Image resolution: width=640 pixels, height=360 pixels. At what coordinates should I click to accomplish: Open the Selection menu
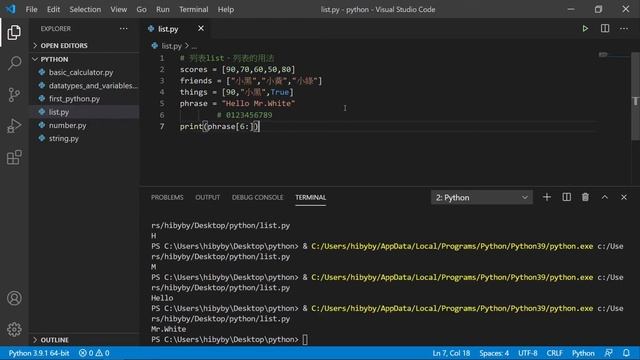[x=85, y=9]
